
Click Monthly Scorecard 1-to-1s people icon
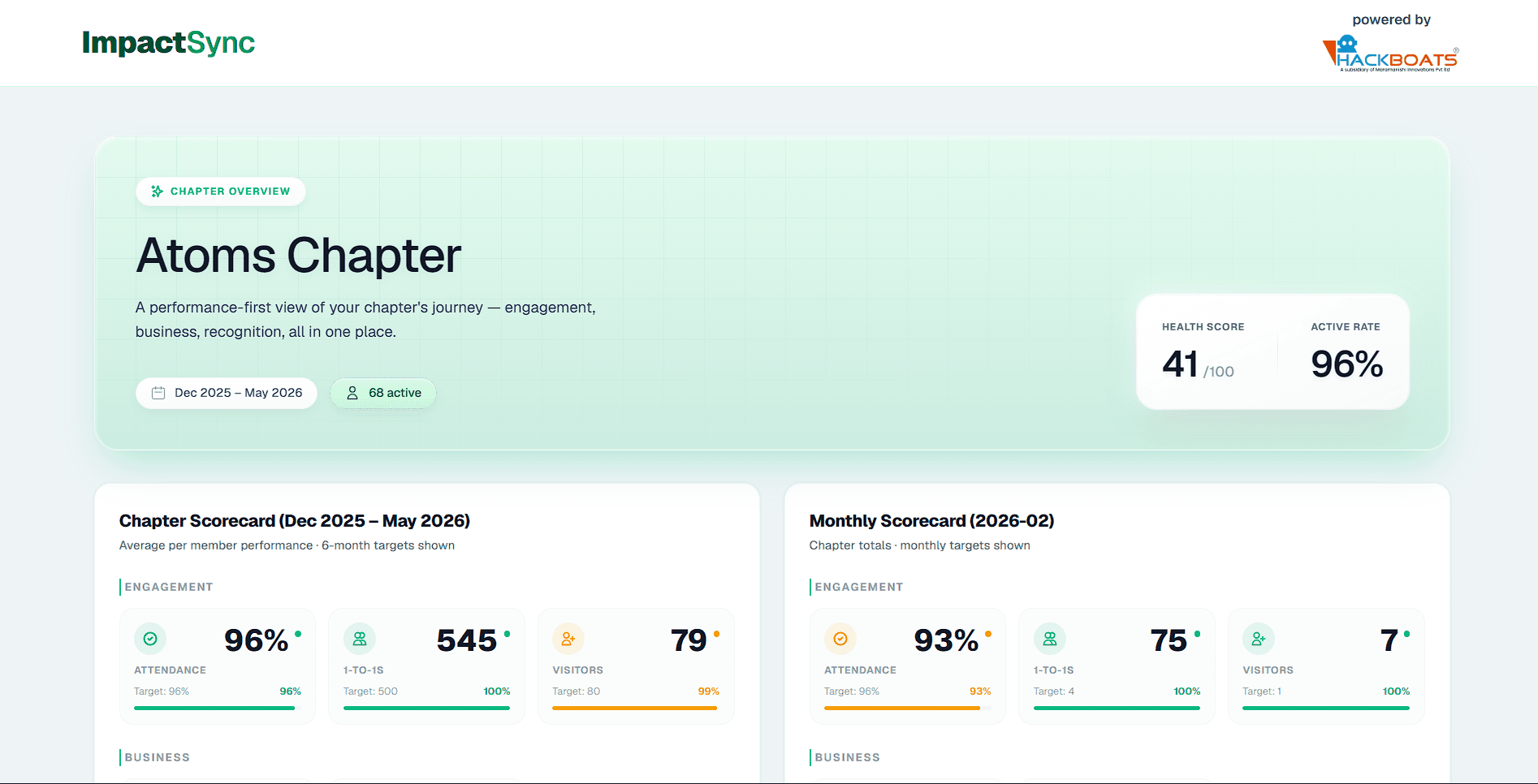click(x=1050, y=639)
